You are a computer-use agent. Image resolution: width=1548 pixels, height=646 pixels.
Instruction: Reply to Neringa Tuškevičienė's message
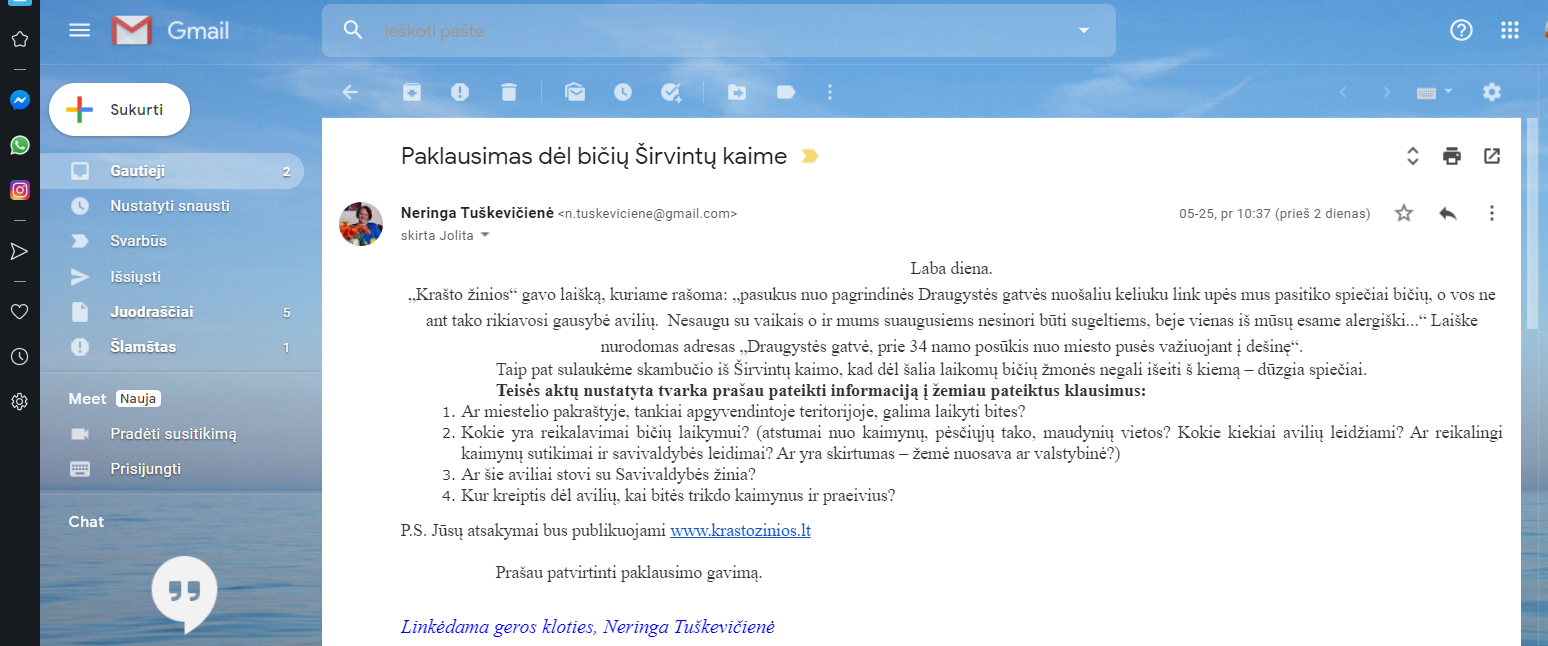coord(1447,213)
